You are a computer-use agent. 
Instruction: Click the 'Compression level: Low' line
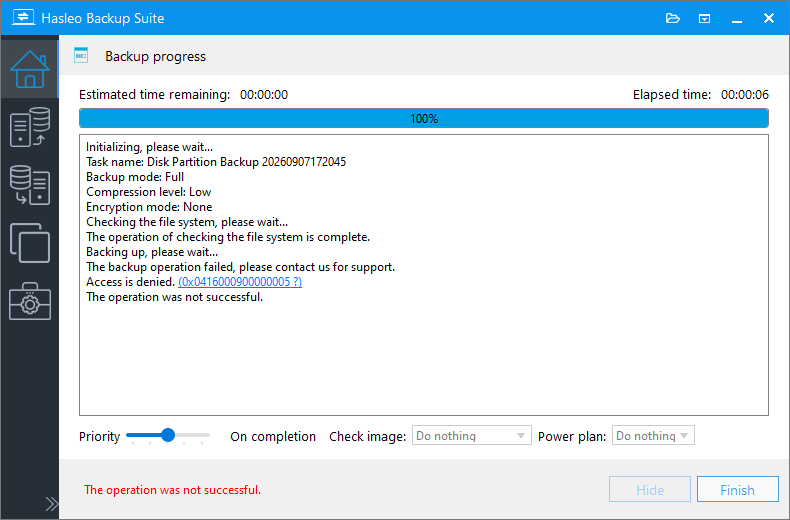point(149,192)
